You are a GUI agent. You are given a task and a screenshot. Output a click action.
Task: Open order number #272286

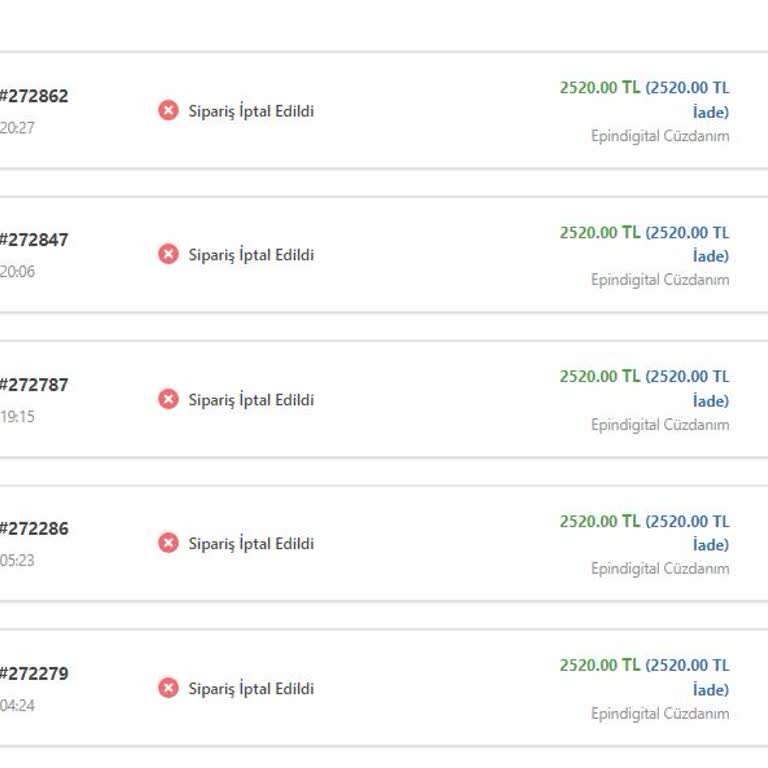pos(34,529)
